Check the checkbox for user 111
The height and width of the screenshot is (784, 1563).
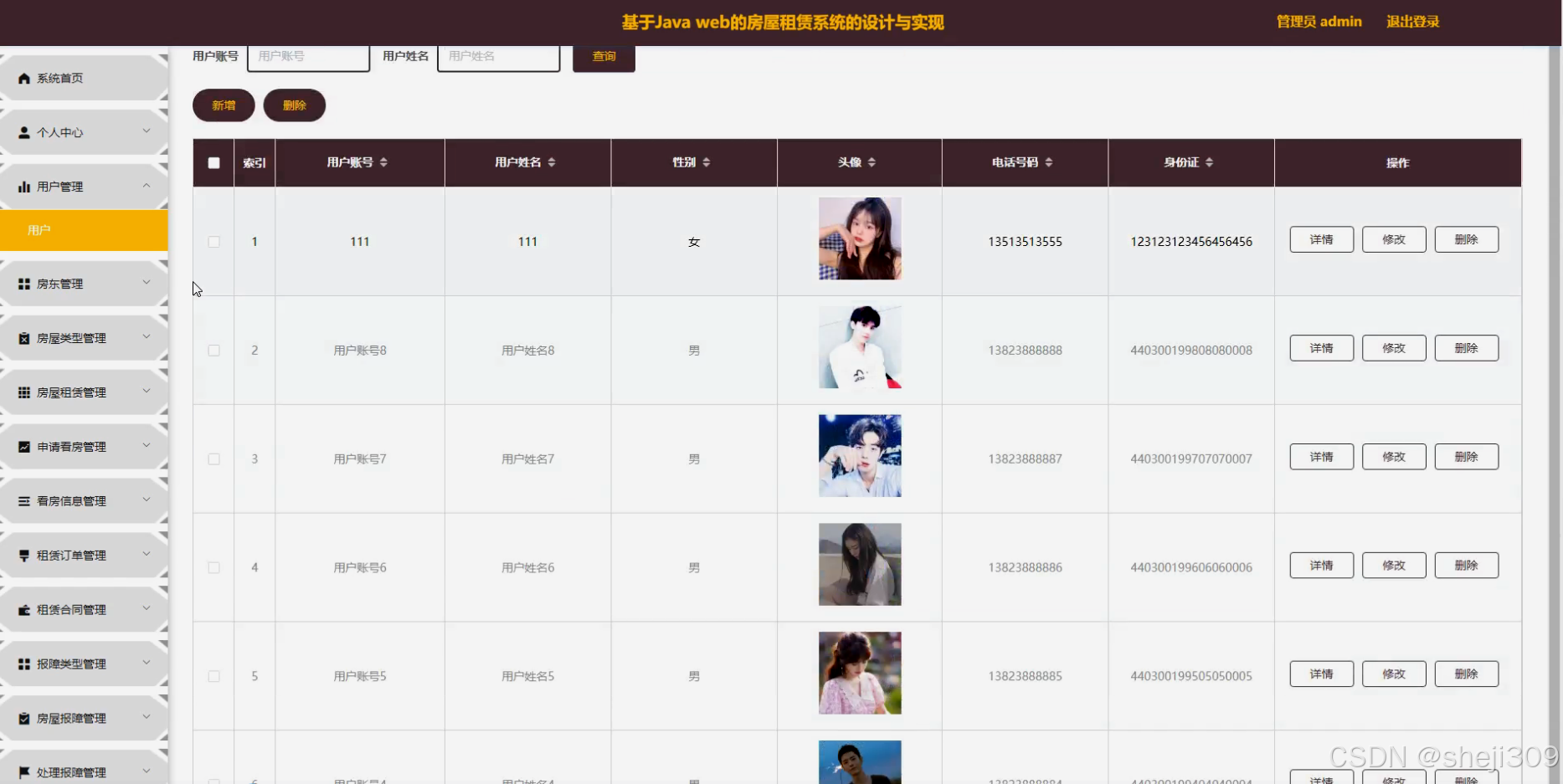pyautogui.click(x=213, y=241)
